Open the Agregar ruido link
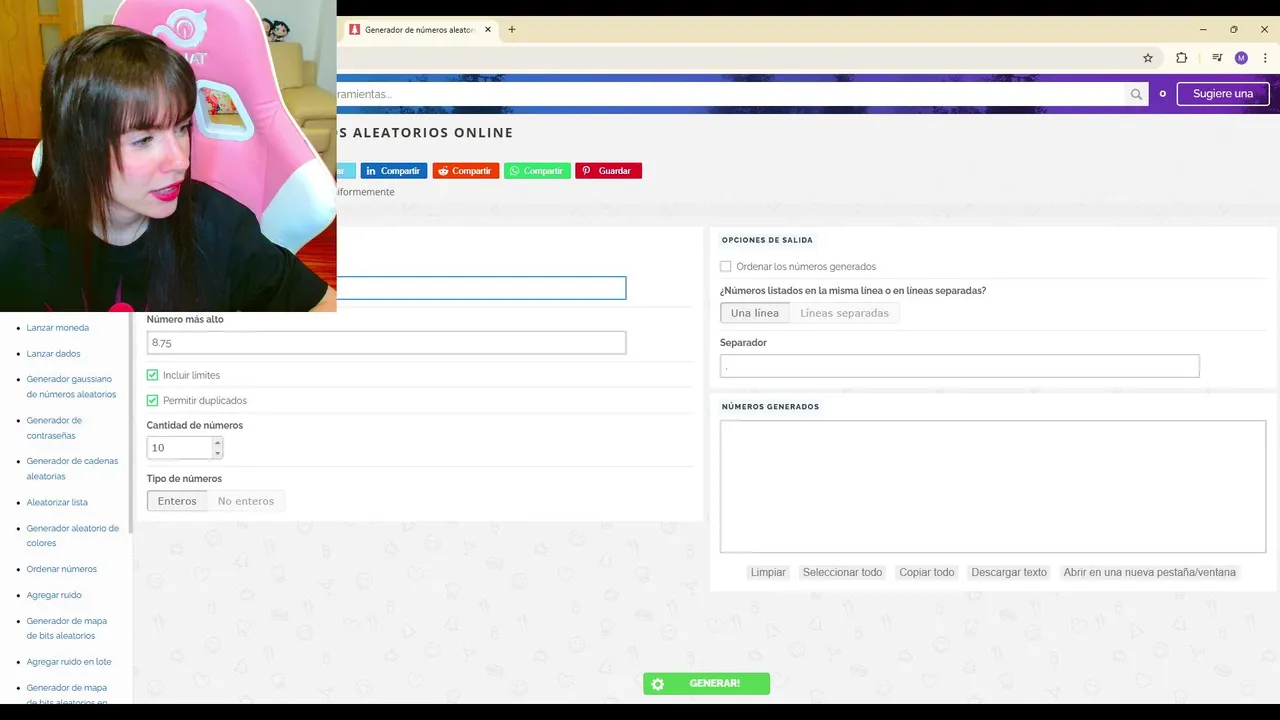Image resolution: width=1280 pixels, height=720 pixels. point(54,595)
